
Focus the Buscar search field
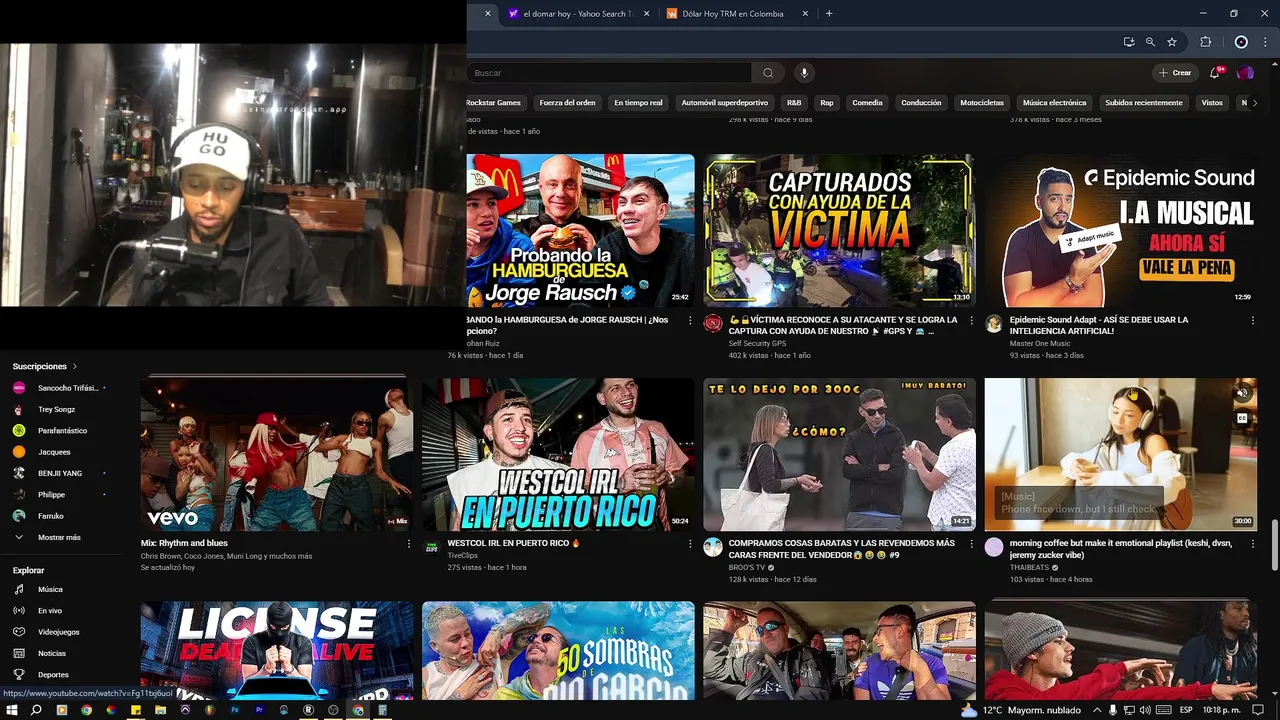609,73
